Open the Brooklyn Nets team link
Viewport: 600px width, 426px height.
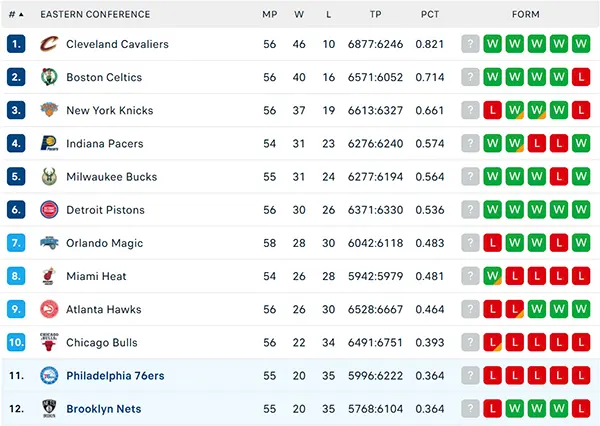[x=104, y=409]
